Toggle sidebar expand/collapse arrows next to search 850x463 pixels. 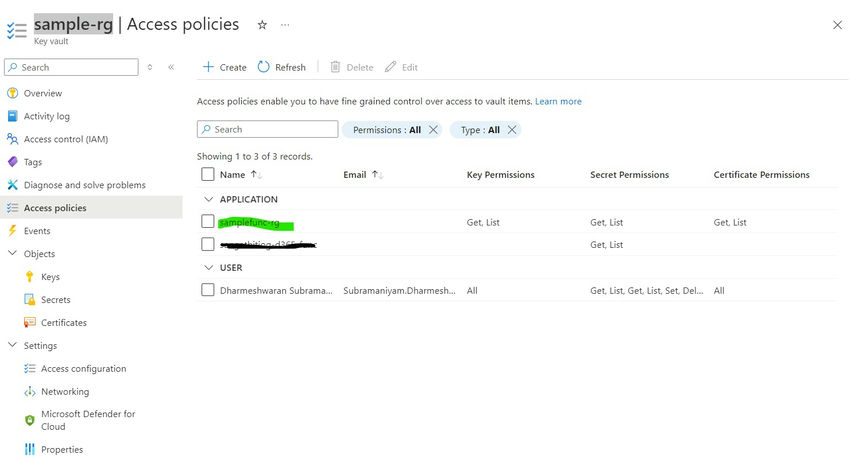point(150,67)
